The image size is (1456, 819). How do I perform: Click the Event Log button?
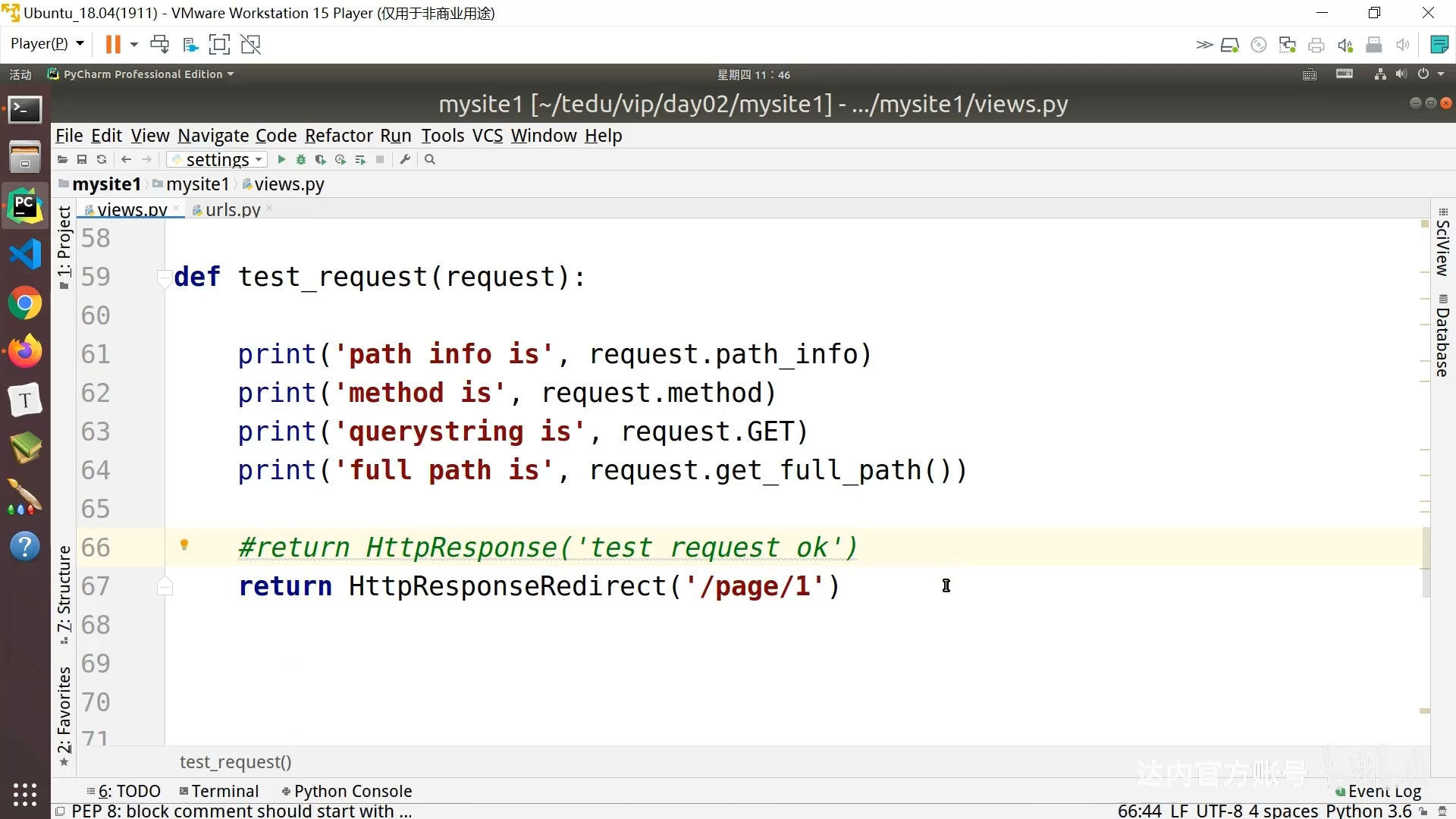[1384, 791]
